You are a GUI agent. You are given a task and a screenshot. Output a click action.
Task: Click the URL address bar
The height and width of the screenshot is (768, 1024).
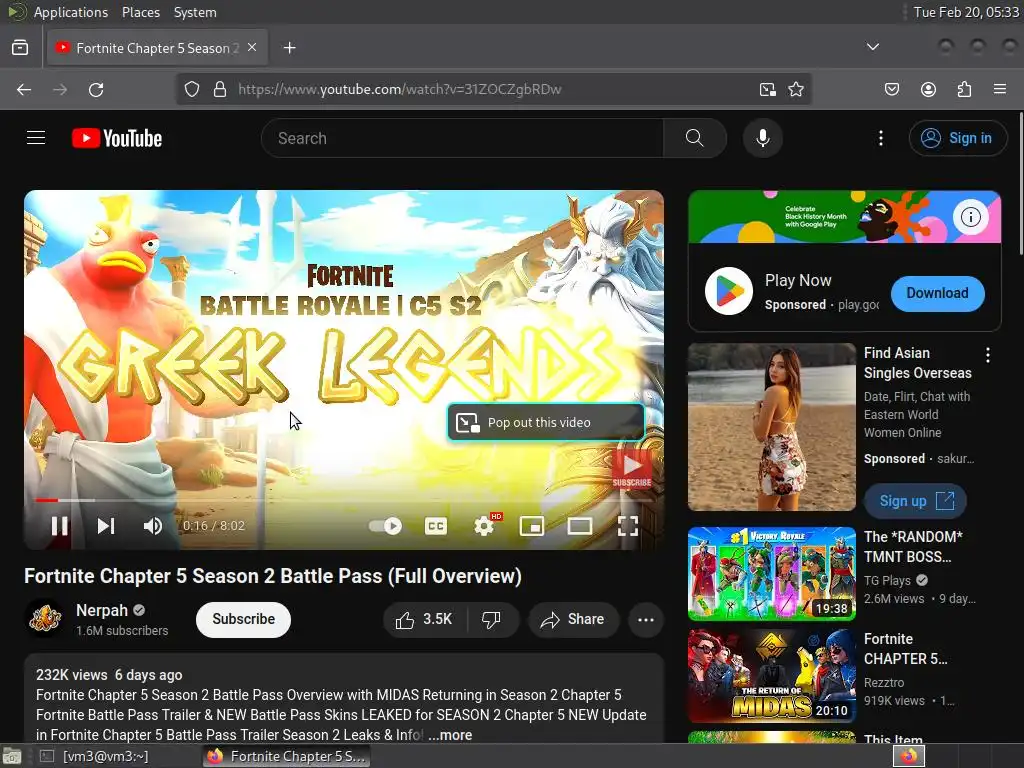(x=493, y=89)
